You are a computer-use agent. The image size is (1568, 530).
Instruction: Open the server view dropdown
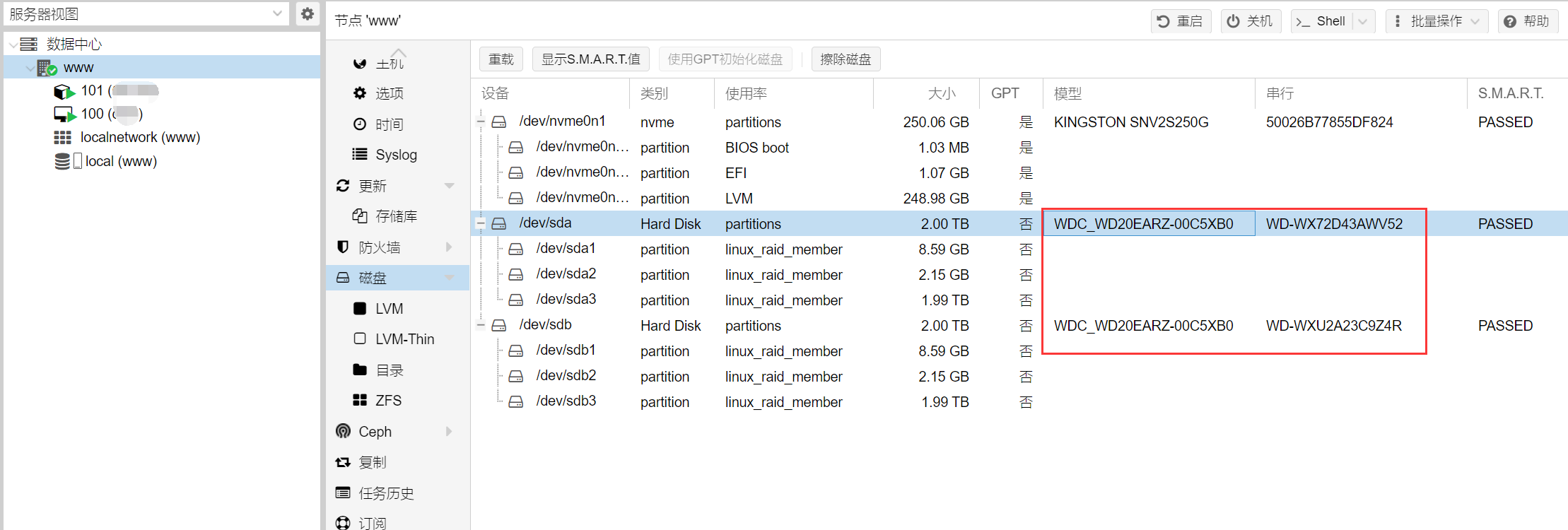click(x=277, y=14)
